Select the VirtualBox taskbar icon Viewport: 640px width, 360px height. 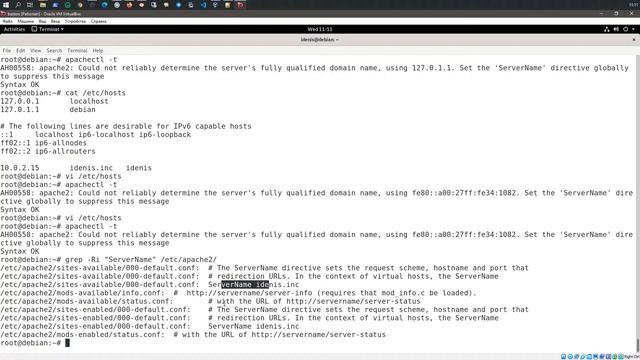(x=240, y=5)
